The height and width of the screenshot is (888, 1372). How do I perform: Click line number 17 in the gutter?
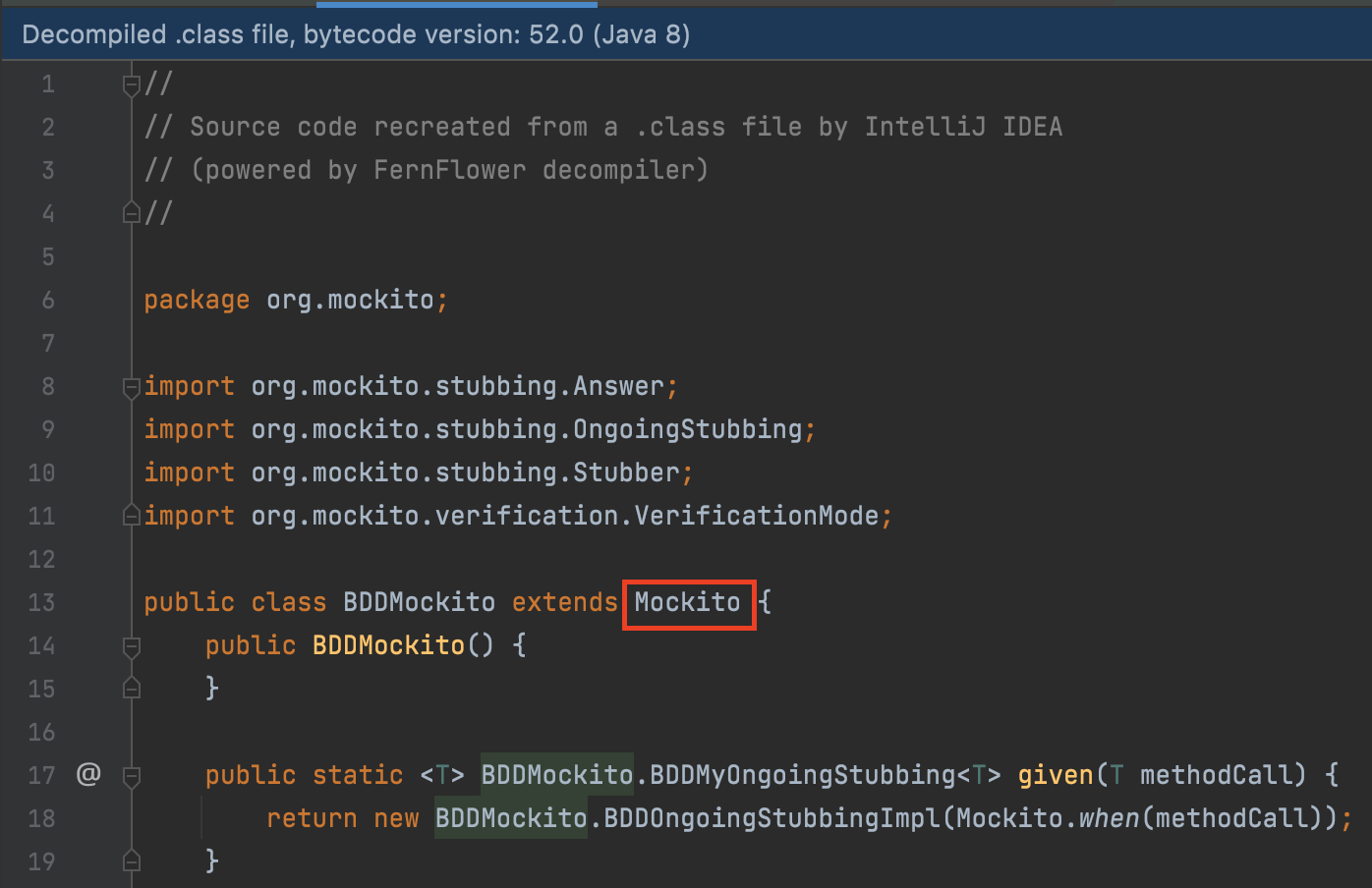[x=41, y=775]
